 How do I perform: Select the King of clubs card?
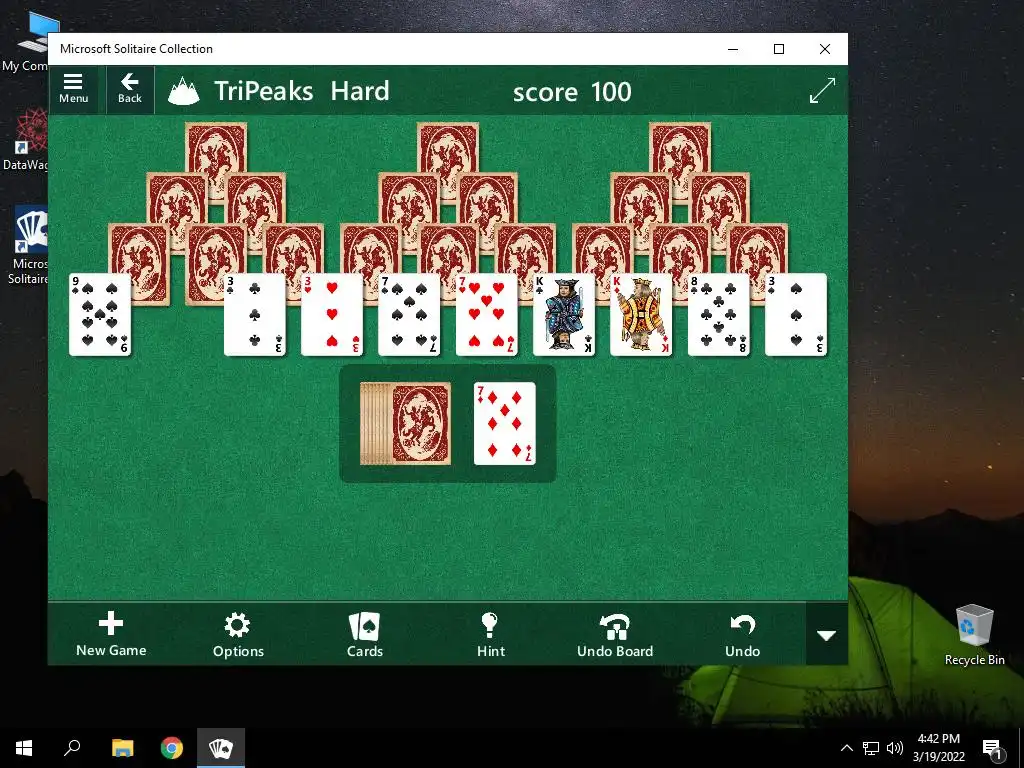click(x=564, y=315)
